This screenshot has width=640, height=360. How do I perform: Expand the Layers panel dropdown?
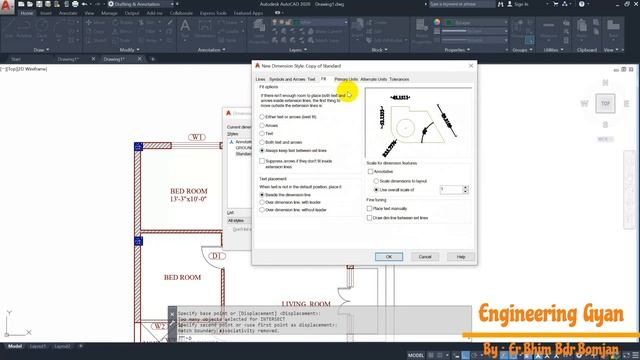pyautogui.click(x=298, y=50)
